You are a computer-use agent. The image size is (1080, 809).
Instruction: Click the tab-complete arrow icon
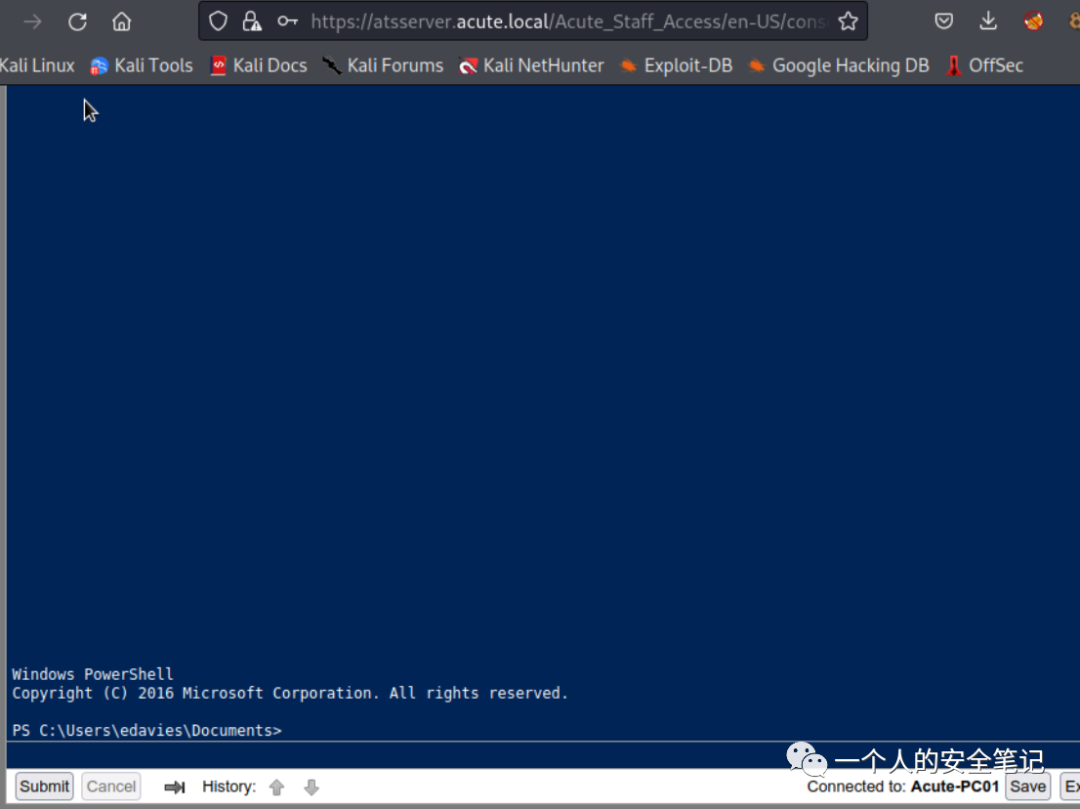(x=175, y=787)
